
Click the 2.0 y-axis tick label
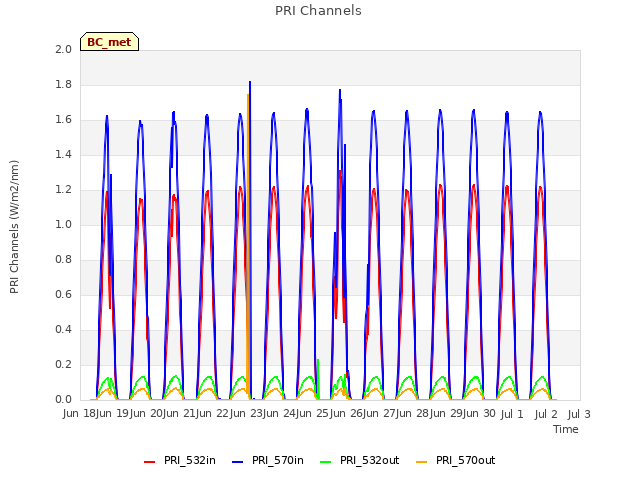click(64, 49)
